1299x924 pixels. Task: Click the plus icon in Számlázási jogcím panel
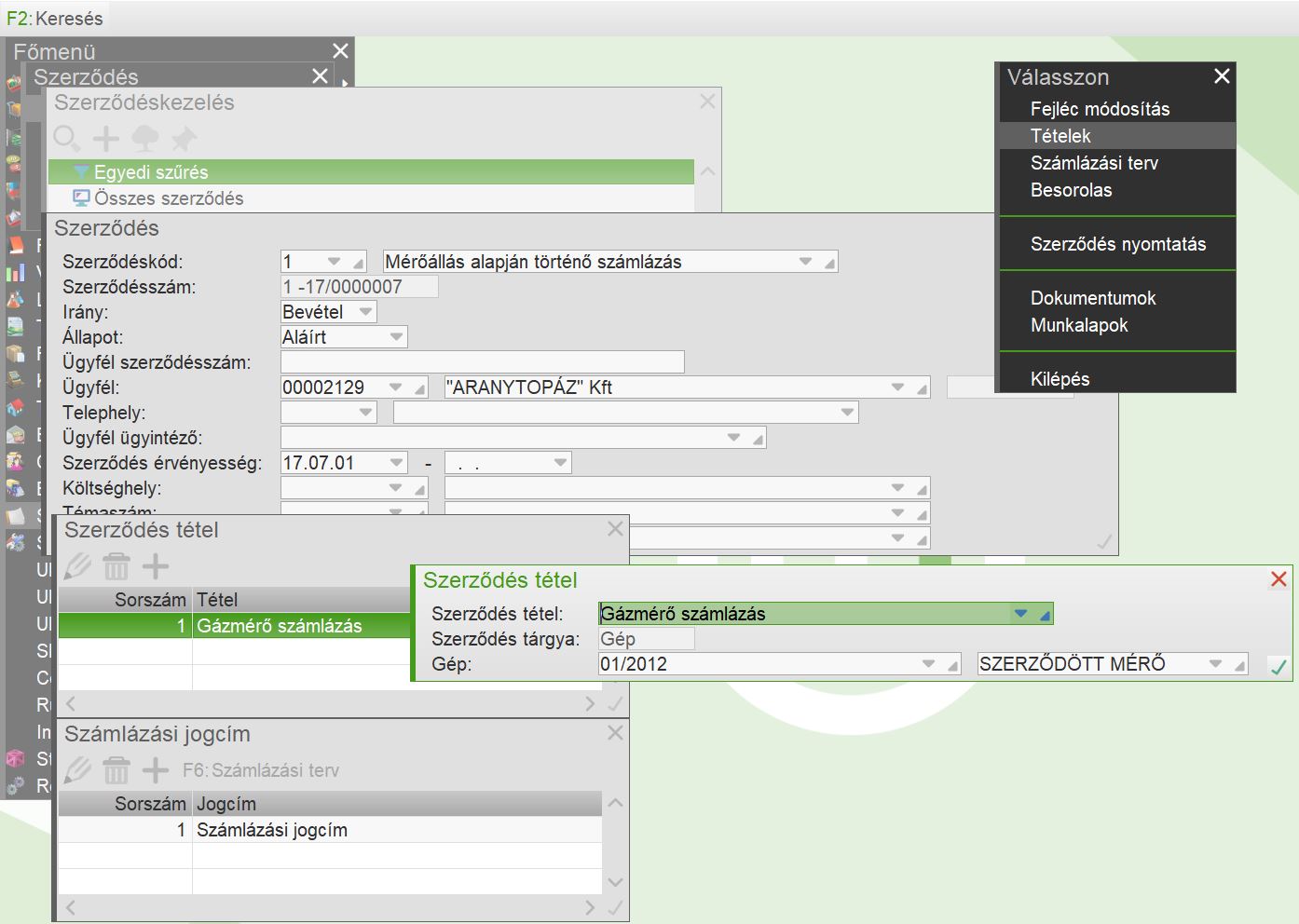(x=156, y=770)
